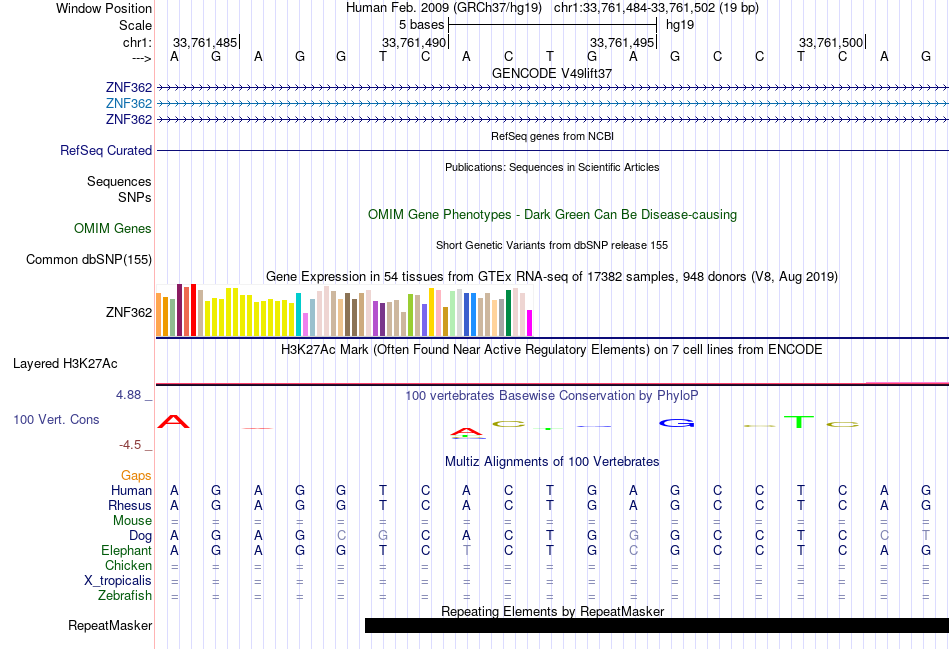This screenshot has width=950, height=649.
Task: Click the hg19 text beside scale bar
Action: [x=680, y=25]
